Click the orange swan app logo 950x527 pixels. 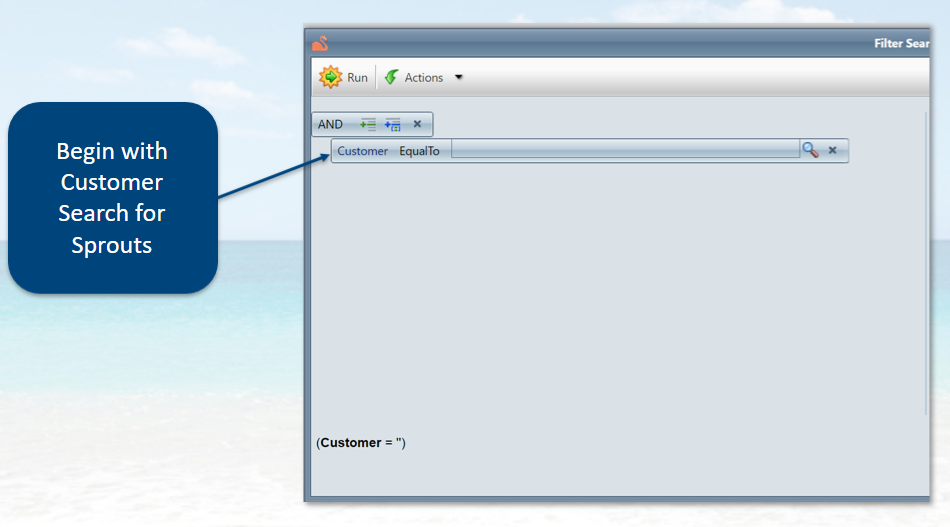click(320, 43)
